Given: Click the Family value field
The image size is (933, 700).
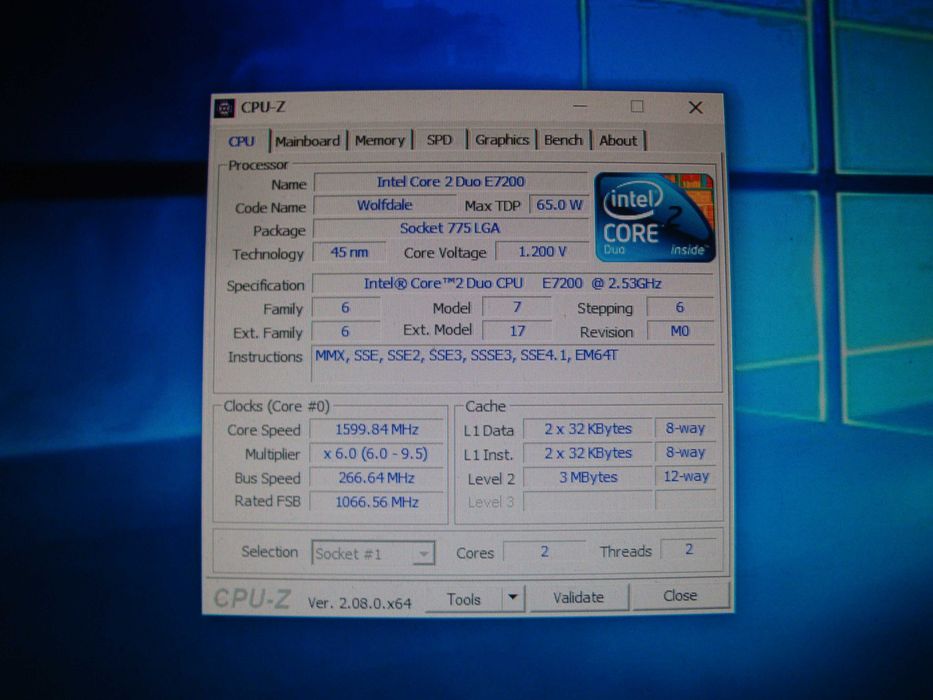Looking at the screenshot, I should (346, 308).
